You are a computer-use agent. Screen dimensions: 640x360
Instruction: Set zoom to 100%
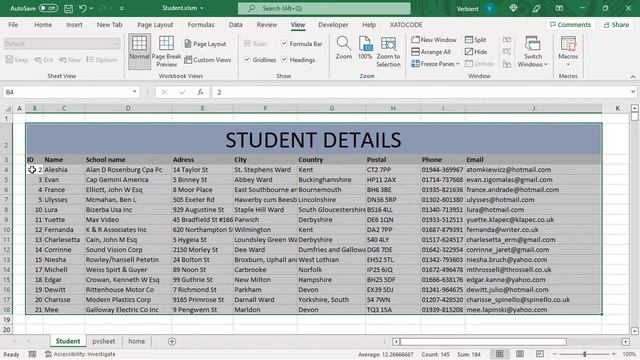click(365, 48)
